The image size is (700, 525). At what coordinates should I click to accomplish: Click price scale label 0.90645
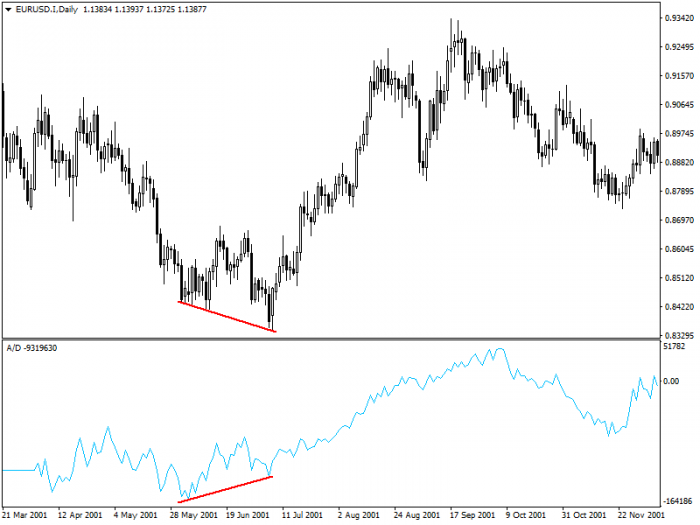[679, 104]
